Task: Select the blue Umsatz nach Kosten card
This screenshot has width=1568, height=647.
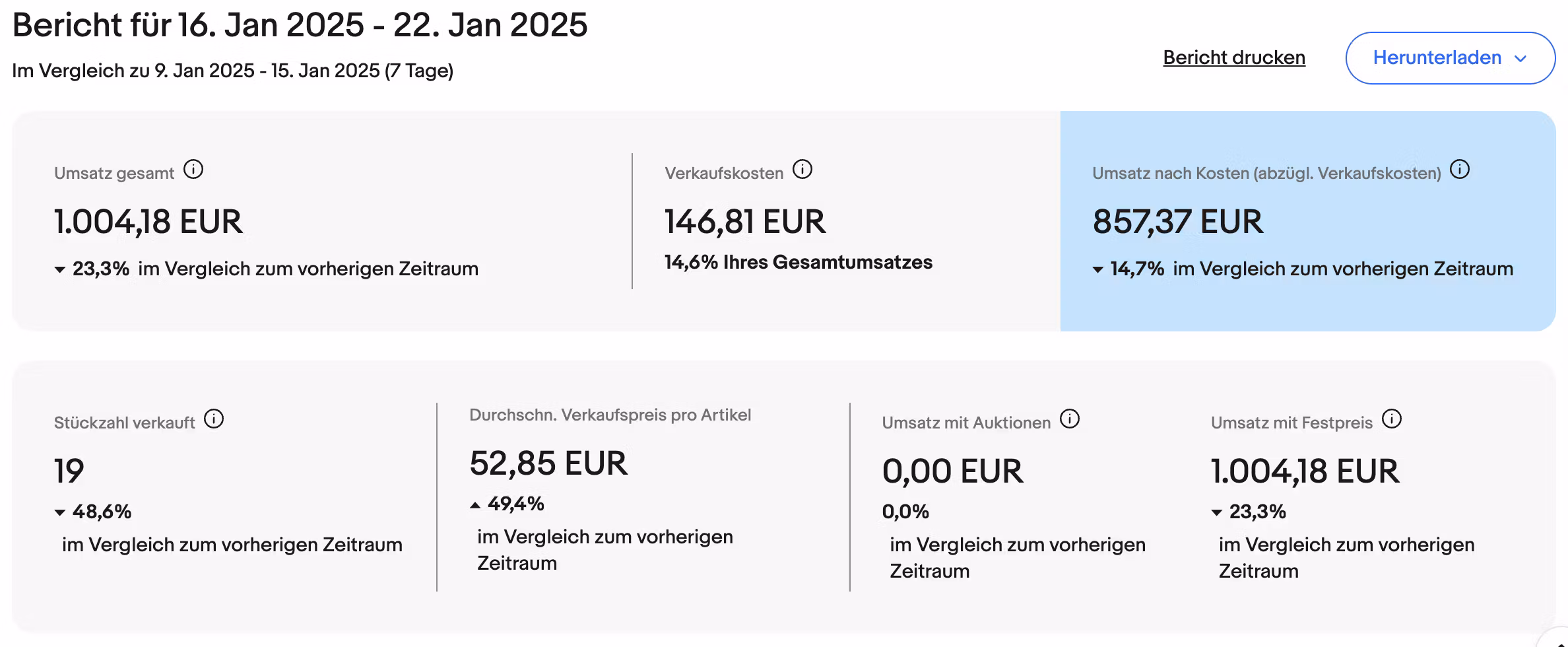Action: [1307, 304]
